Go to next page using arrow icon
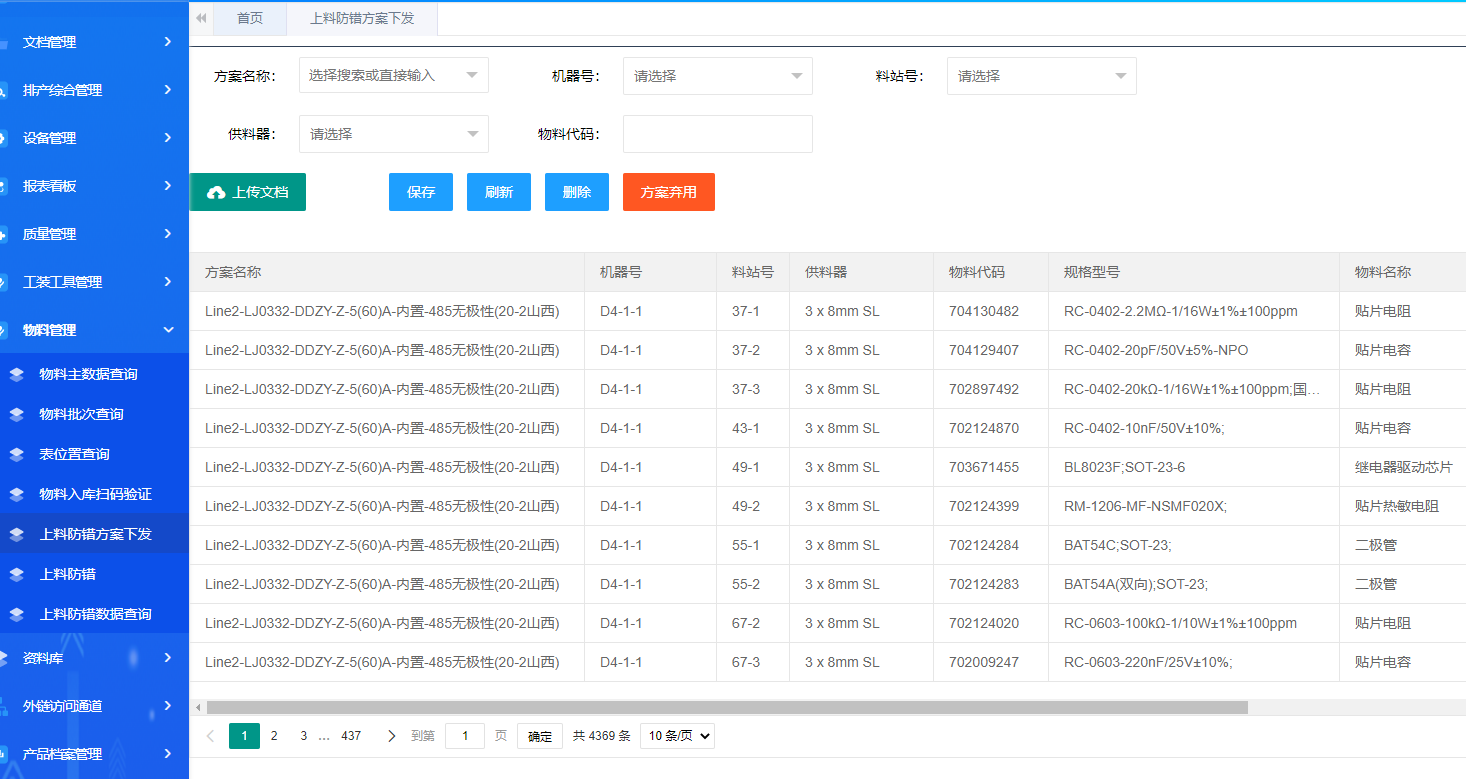 391,736
